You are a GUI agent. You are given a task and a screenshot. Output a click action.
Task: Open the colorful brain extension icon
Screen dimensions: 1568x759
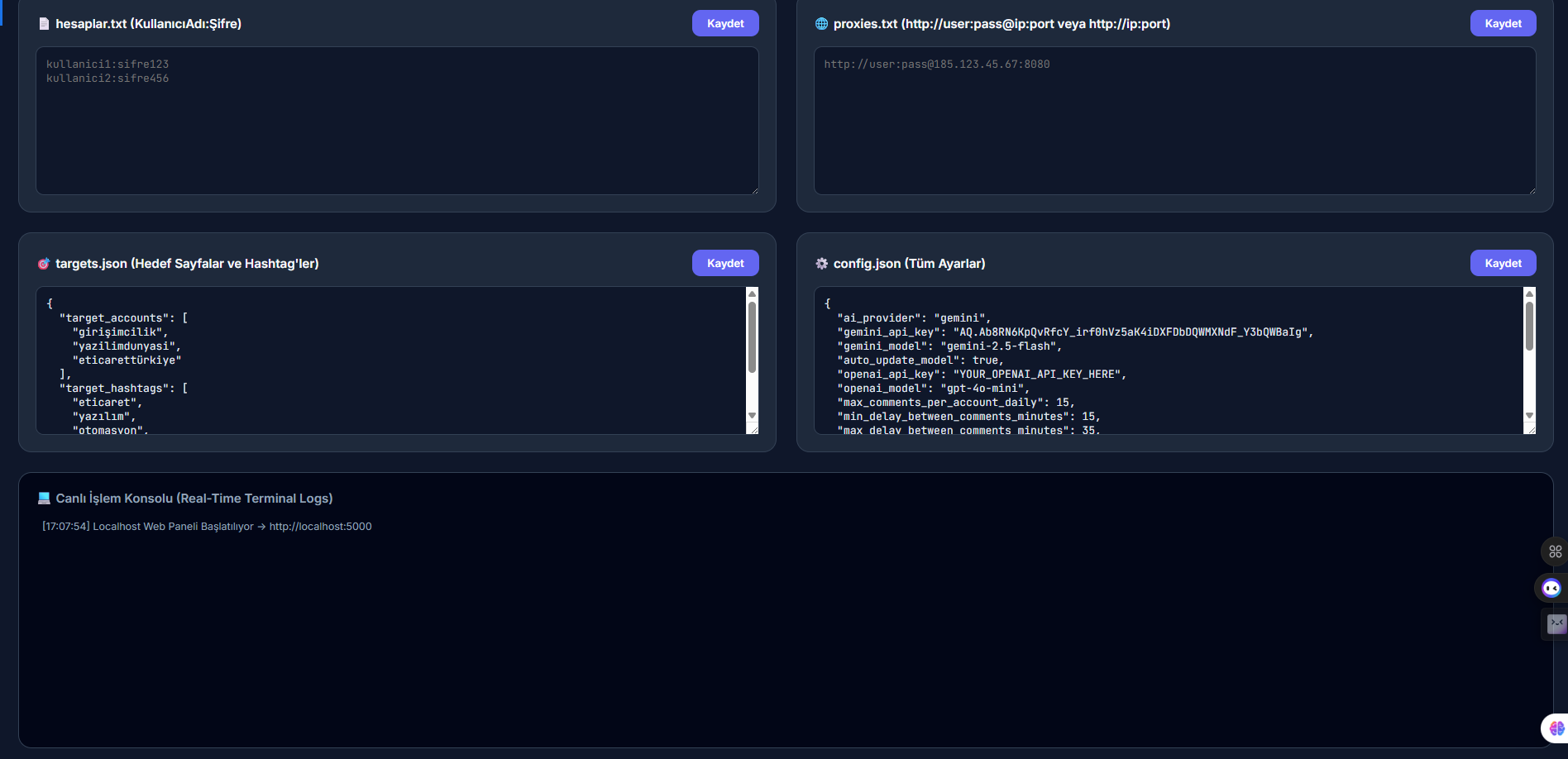click(x=1556, y=728)
